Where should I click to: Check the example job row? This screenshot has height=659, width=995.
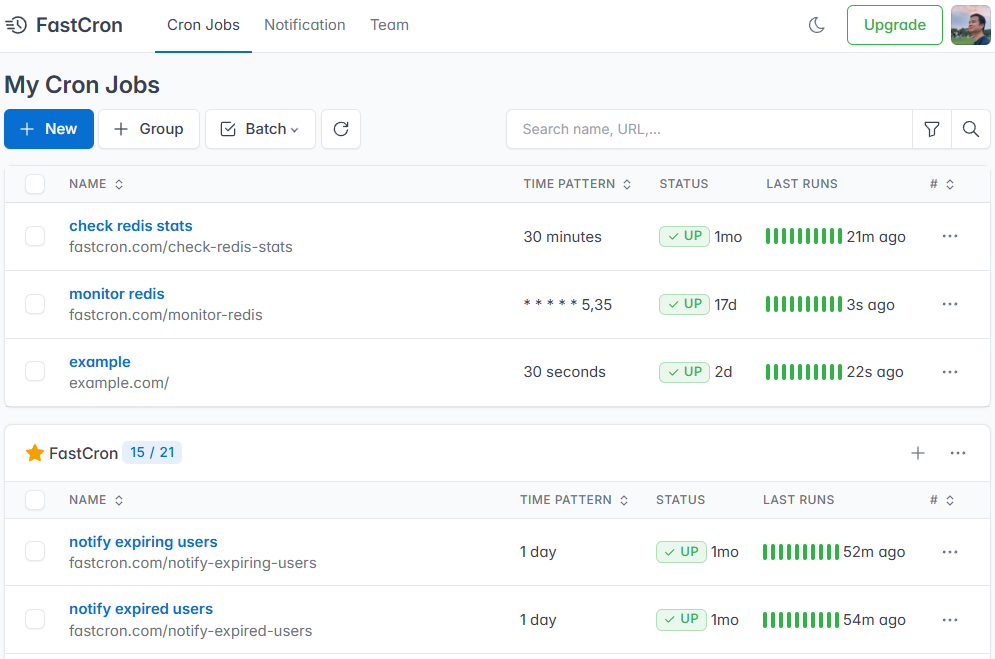pos(35,371)
